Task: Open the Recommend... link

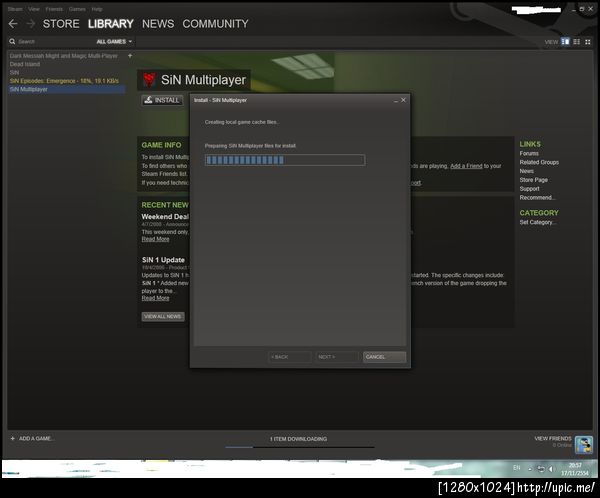Action: pyautogui.click(x=537, y=198)
